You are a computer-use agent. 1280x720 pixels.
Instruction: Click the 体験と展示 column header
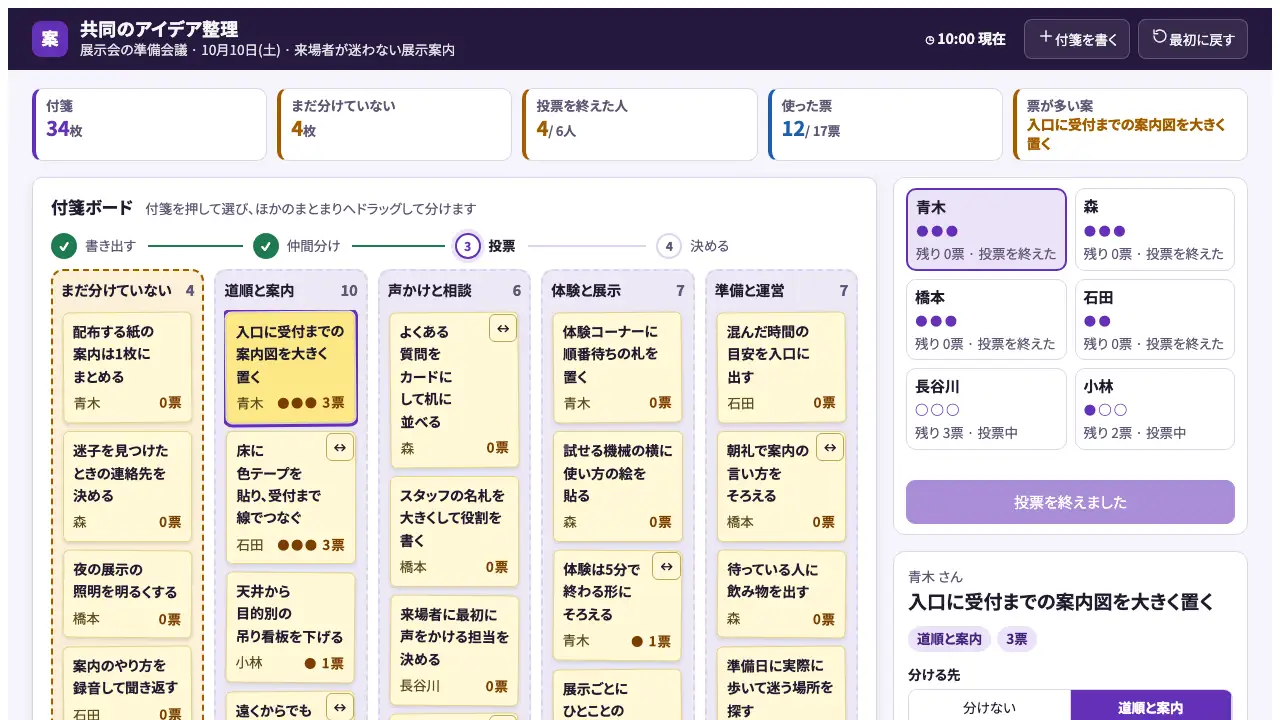[x=617, y=290]
